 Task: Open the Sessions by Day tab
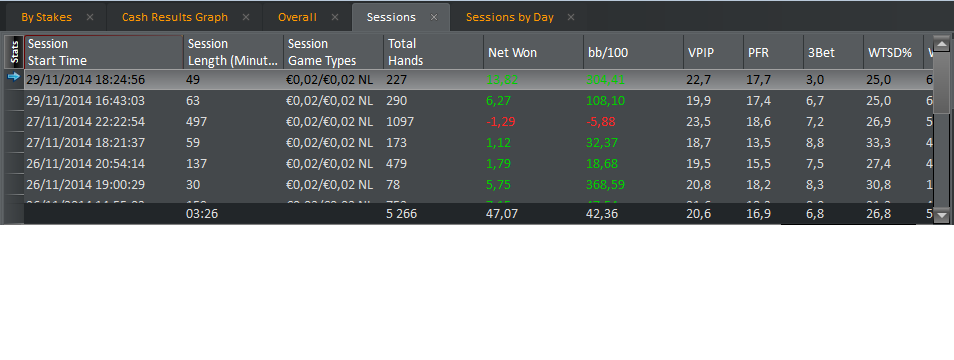click(510, 17)
